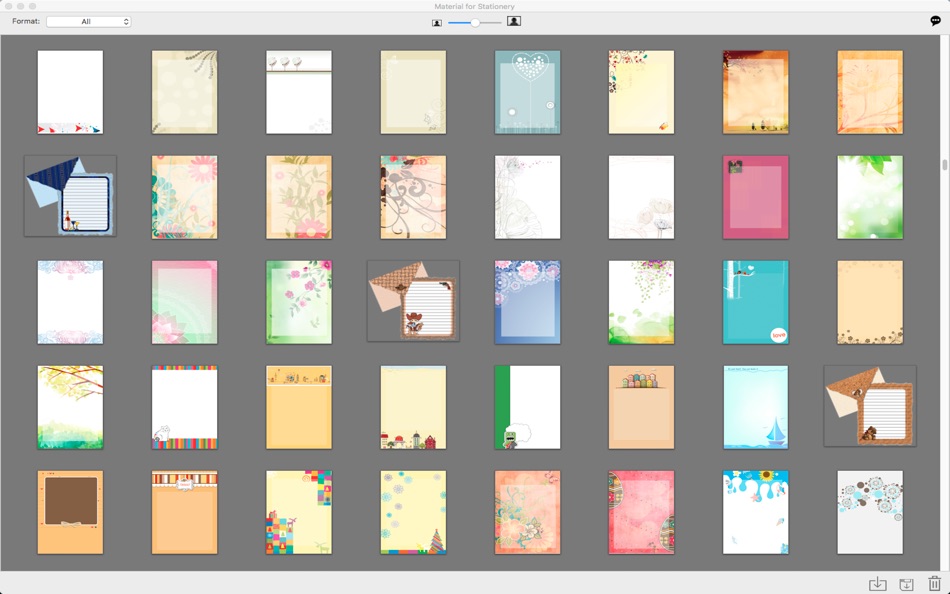Click the small thumbnail size icon
950x594 pixels.
437,22
